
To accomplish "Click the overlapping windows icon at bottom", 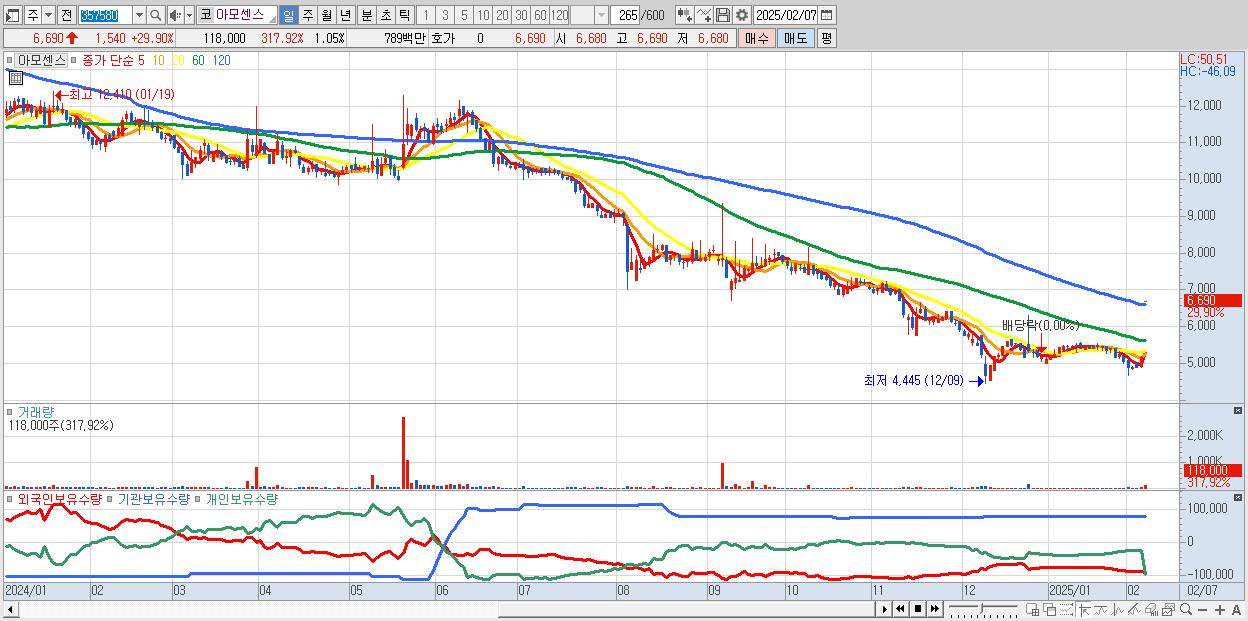I will [x=1050, y=610].
